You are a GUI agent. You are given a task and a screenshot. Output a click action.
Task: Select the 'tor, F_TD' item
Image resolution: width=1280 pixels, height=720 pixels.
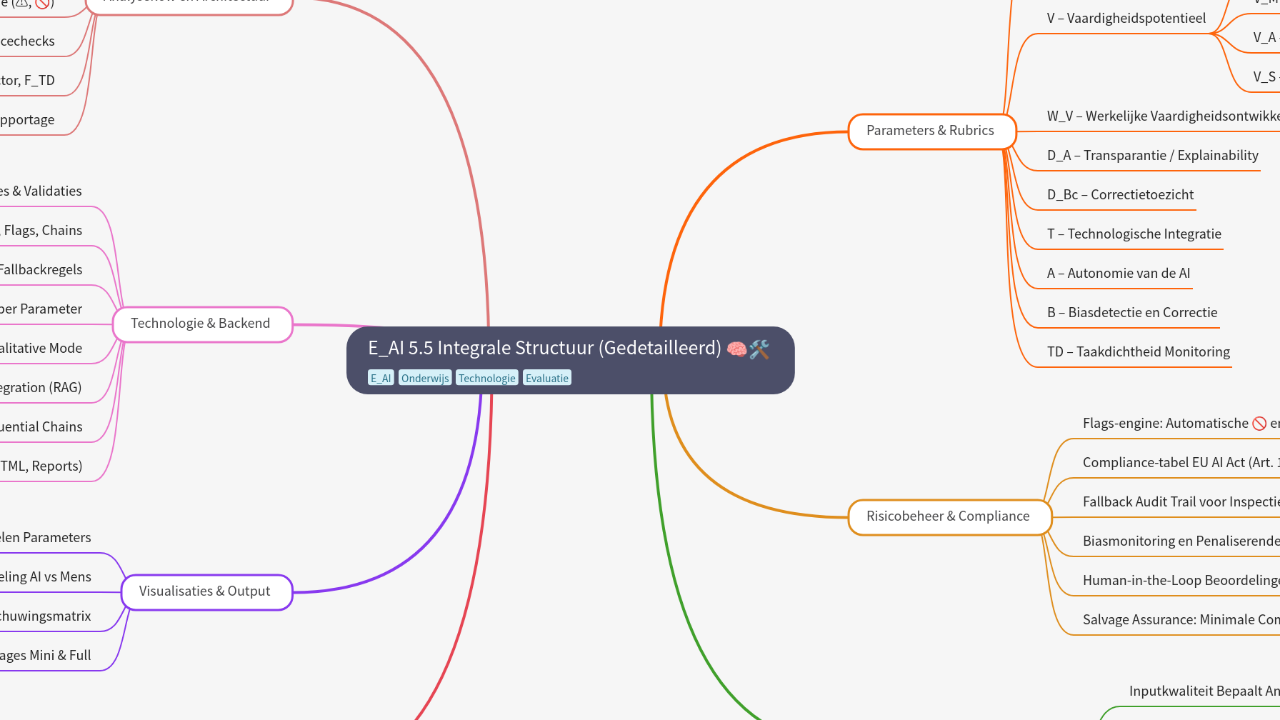[28, 80]
